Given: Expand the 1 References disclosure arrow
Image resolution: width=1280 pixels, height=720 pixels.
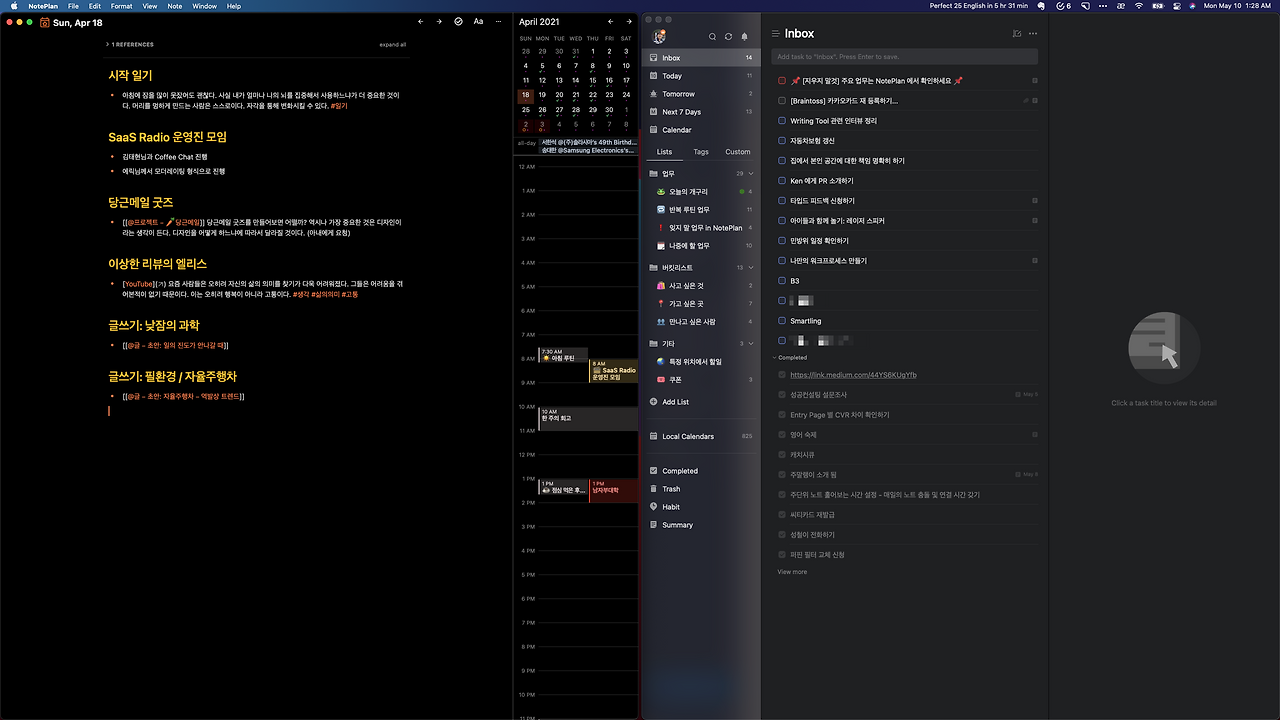Looking at the screenshot, I should tap(107, 44).
